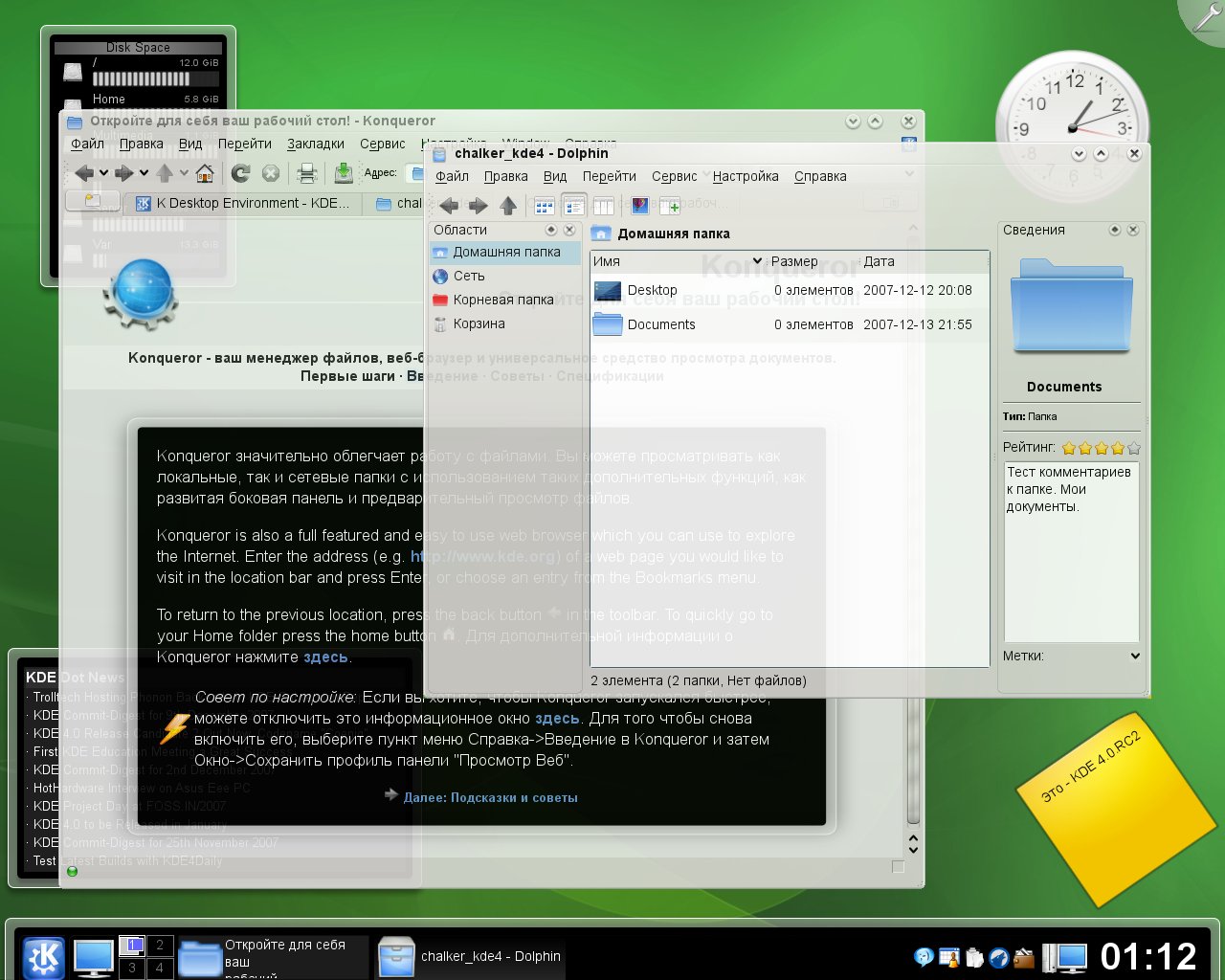Open calendar reminder tray icon
Image resolution: width=1225 pixels, height=980 pixels.
[949, 957]
